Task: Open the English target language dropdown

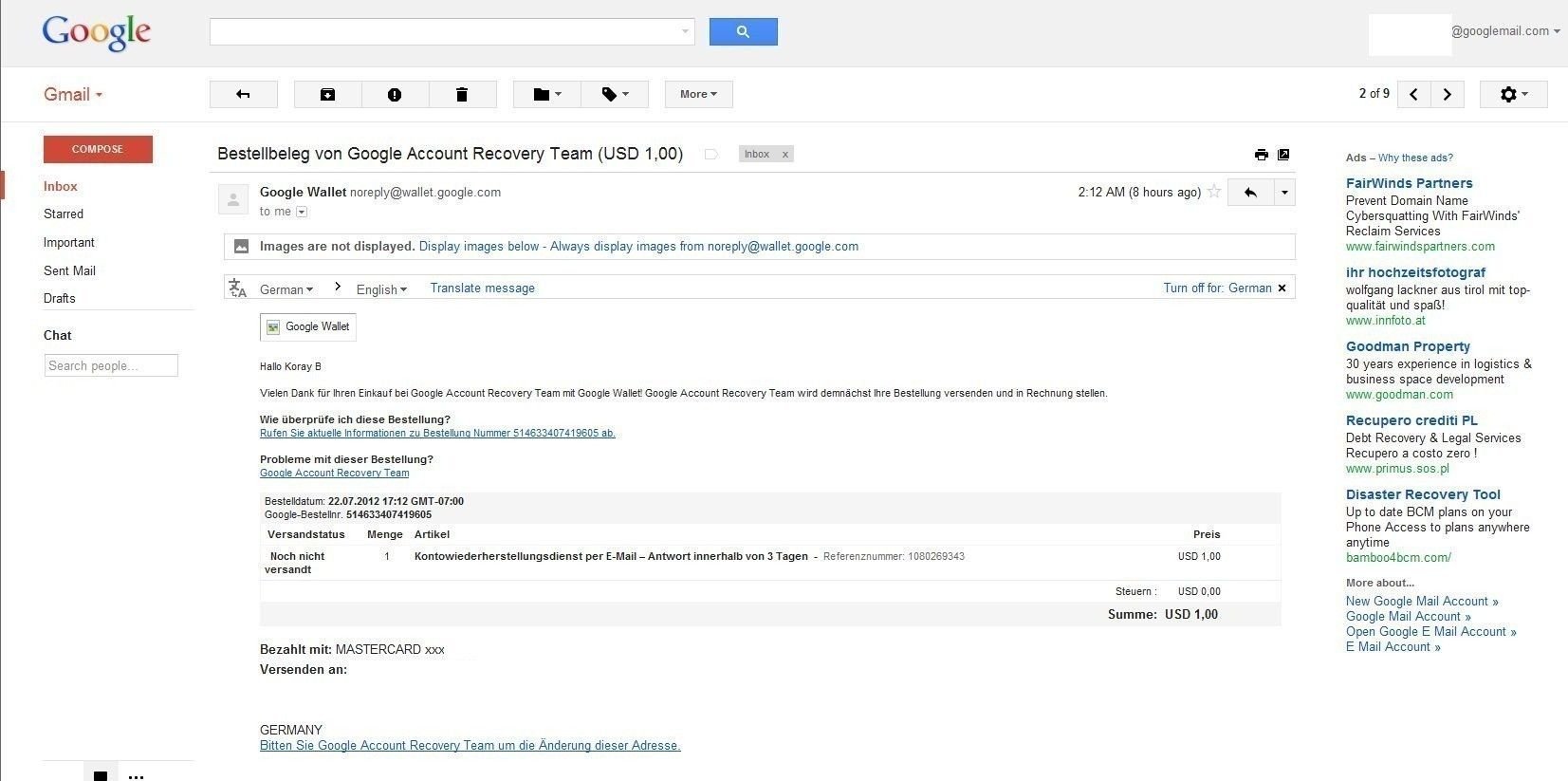Action: click(381, 289)
